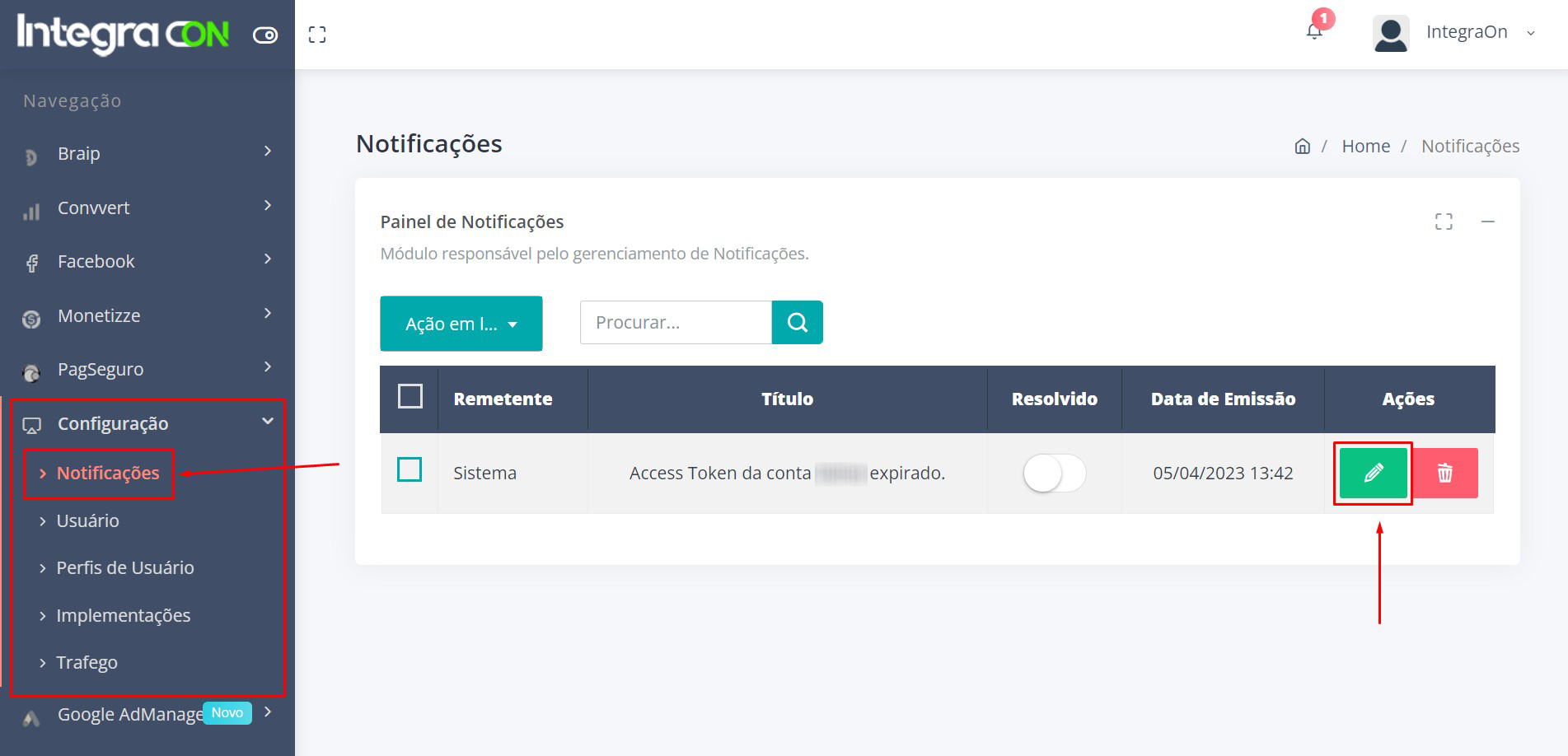1568x756 pixels.
Task: Expand the panel using the card fullscreen icon
Action: (x=1444, y=222)
